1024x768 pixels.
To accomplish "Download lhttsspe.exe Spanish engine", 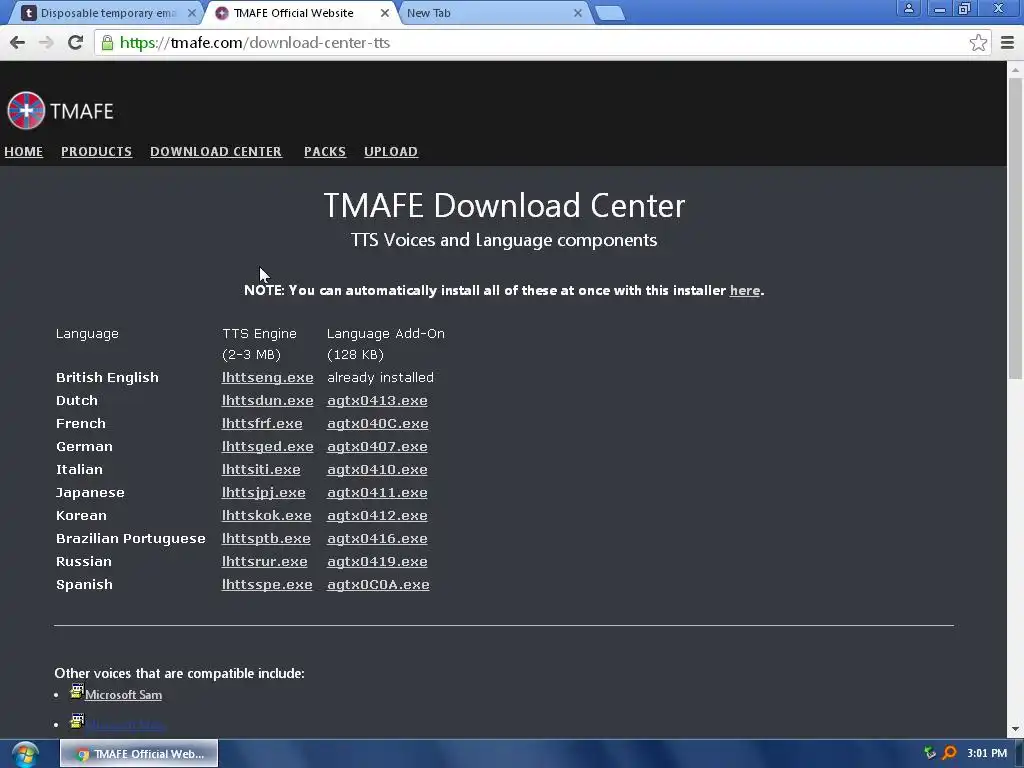I will coord(266,584).
